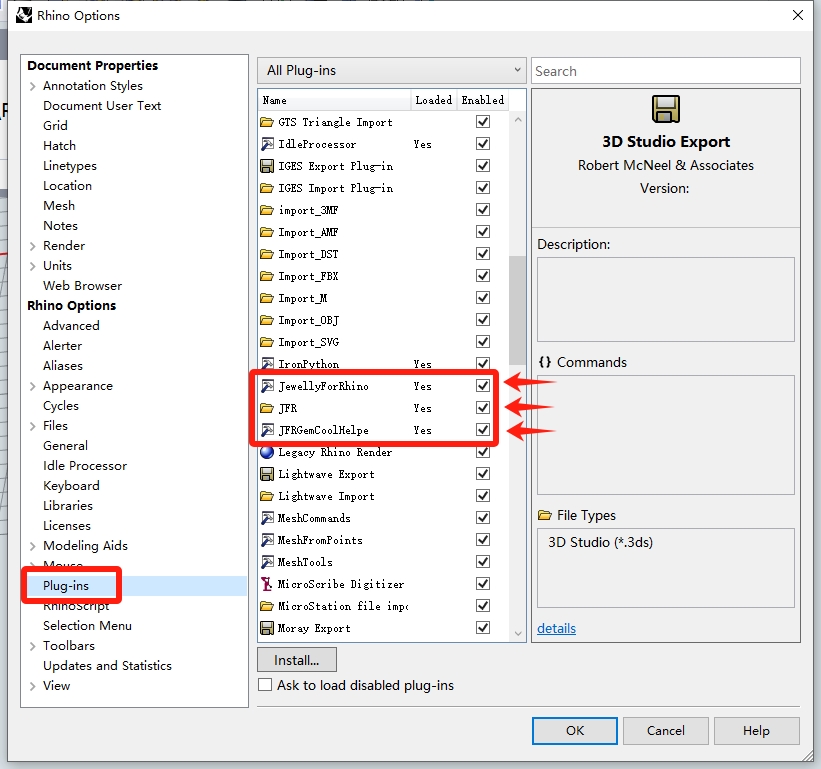
Task: Click the Import_FBX folder icon
Action: [267, 276]
